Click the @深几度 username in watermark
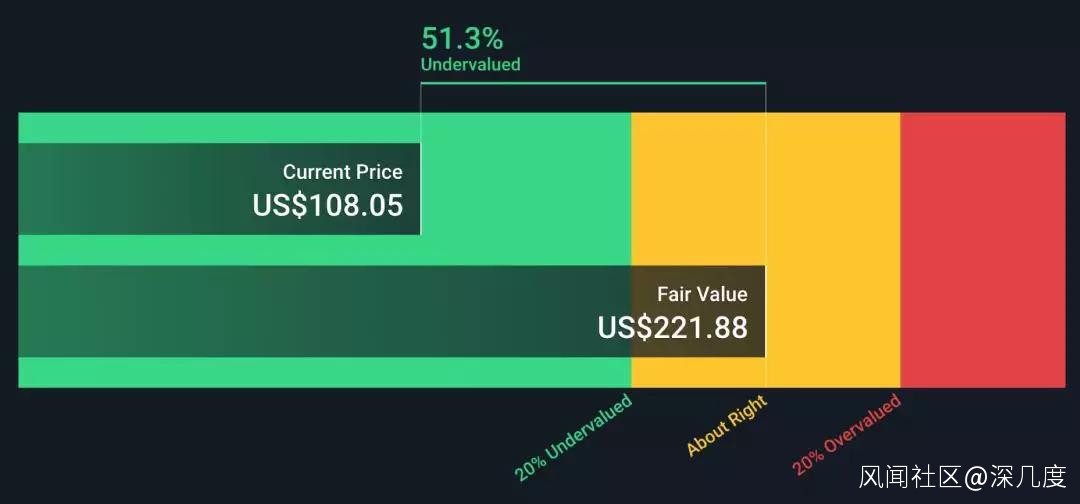This screenshot has height=504, width=1080. point(1015,477)
